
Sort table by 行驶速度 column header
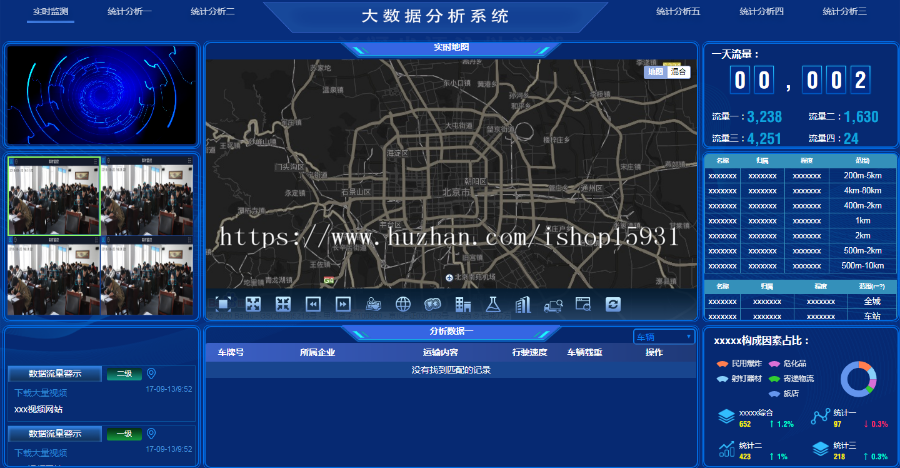coord(529,353)
